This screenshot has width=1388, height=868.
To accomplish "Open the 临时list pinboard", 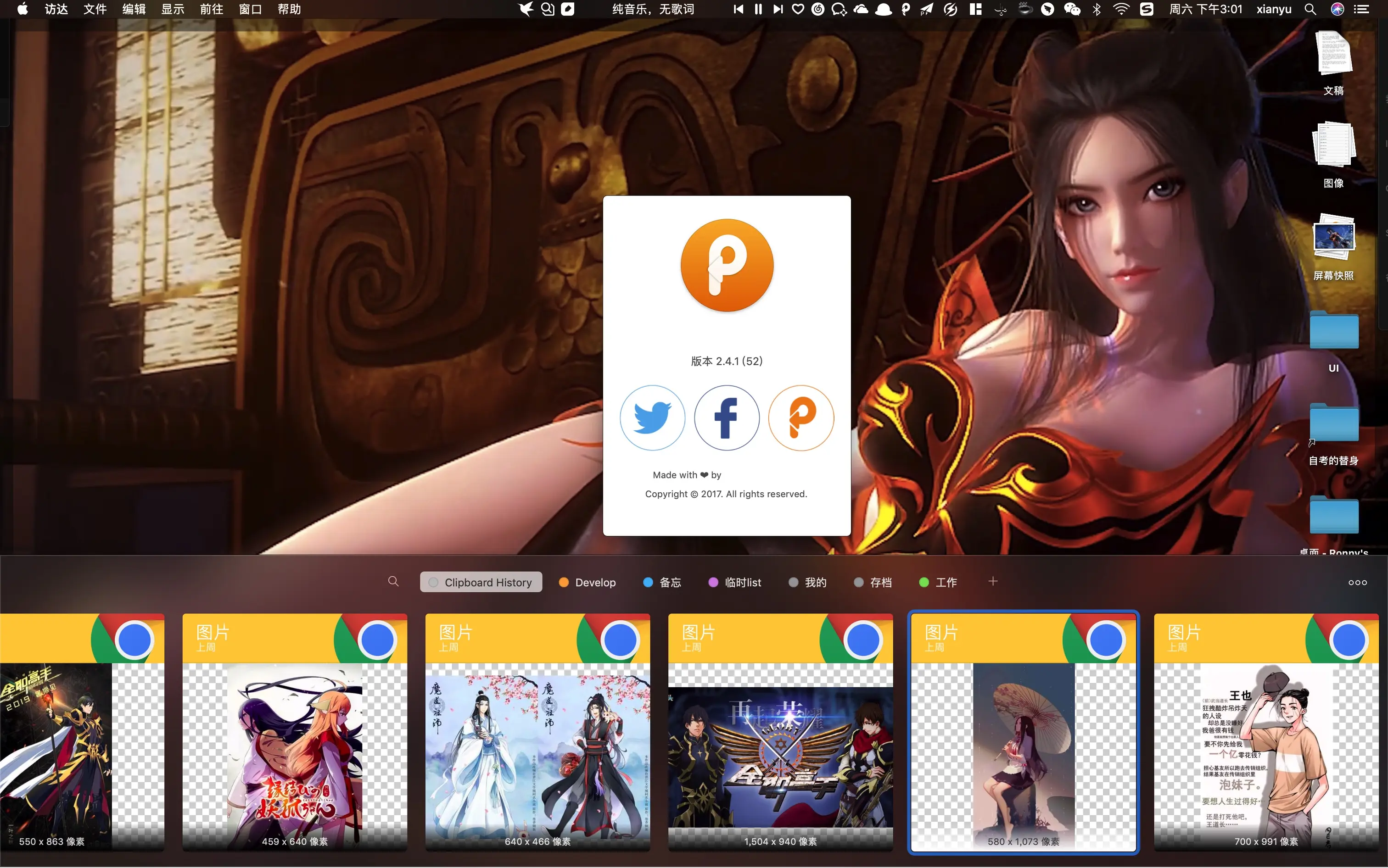I will click(735, 582).
